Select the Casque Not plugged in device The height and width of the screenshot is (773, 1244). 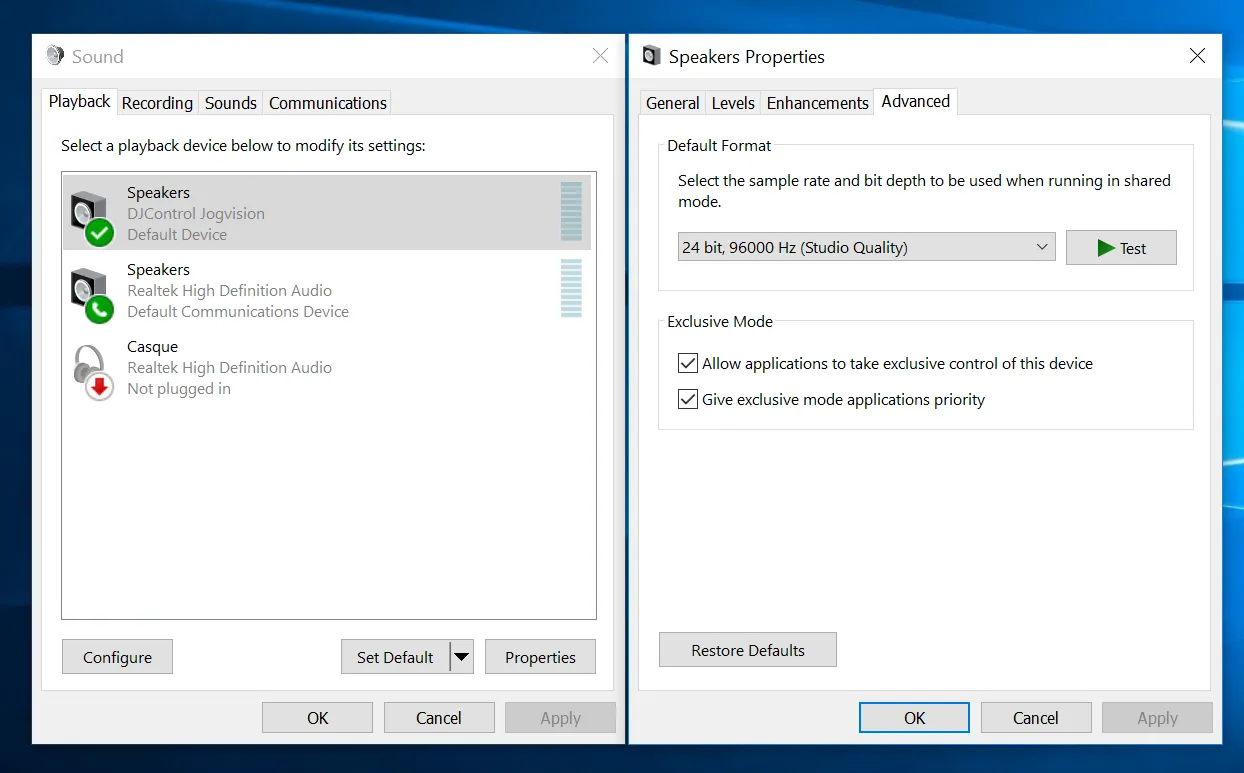pos(230,368)
